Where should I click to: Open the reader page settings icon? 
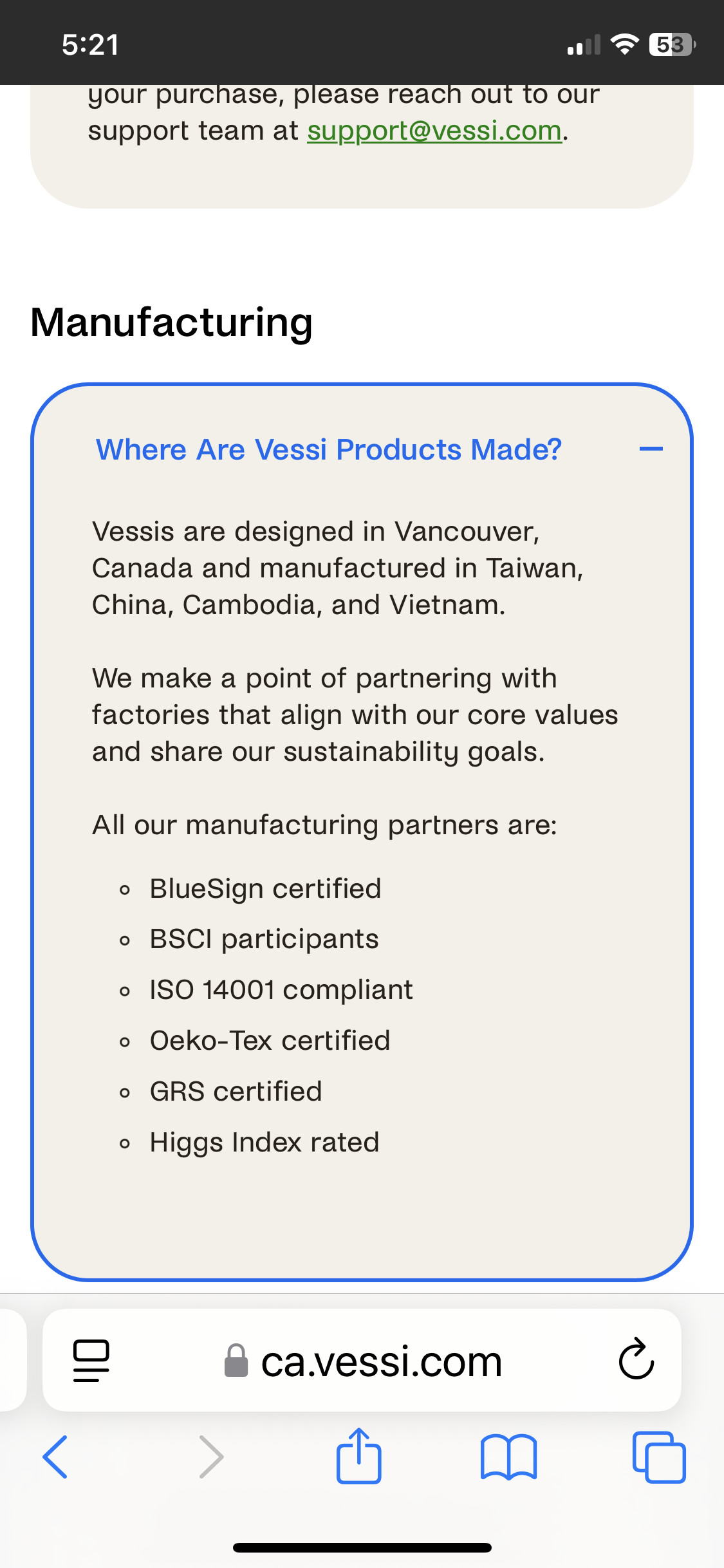[91, 1360]
